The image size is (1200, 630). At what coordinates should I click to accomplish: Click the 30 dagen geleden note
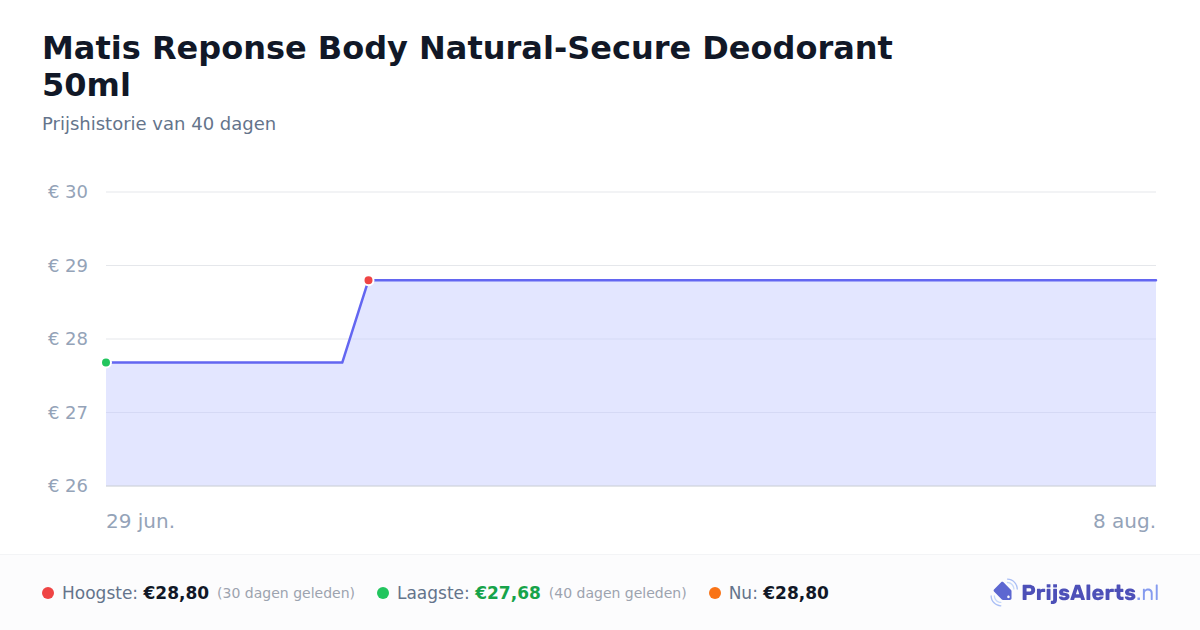[286, 593]
